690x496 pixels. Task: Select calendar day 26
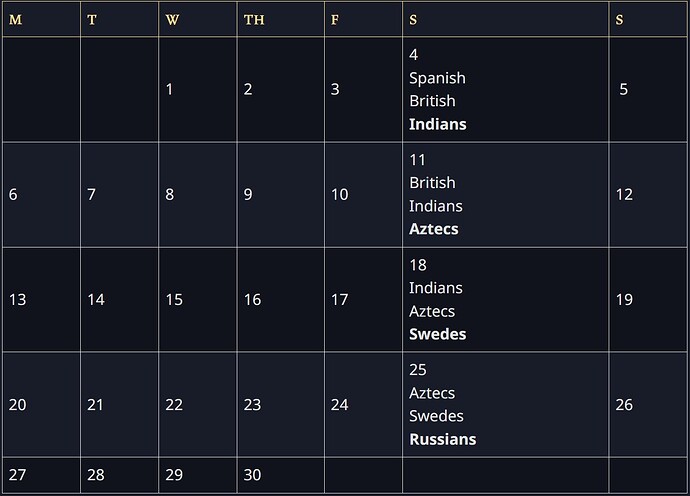click(x=624, y=405)
